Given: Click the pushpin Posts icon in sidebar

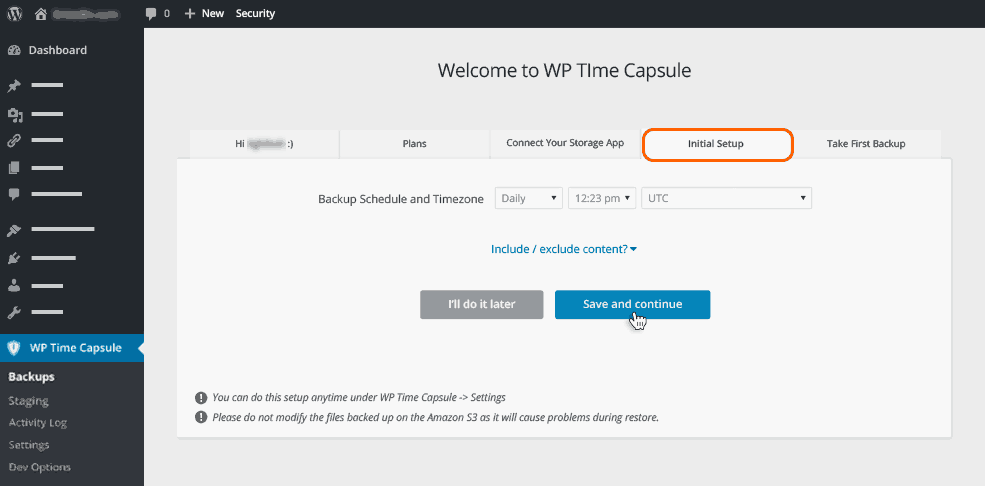Looking at the screenshot, I should (x=14, y=85).
